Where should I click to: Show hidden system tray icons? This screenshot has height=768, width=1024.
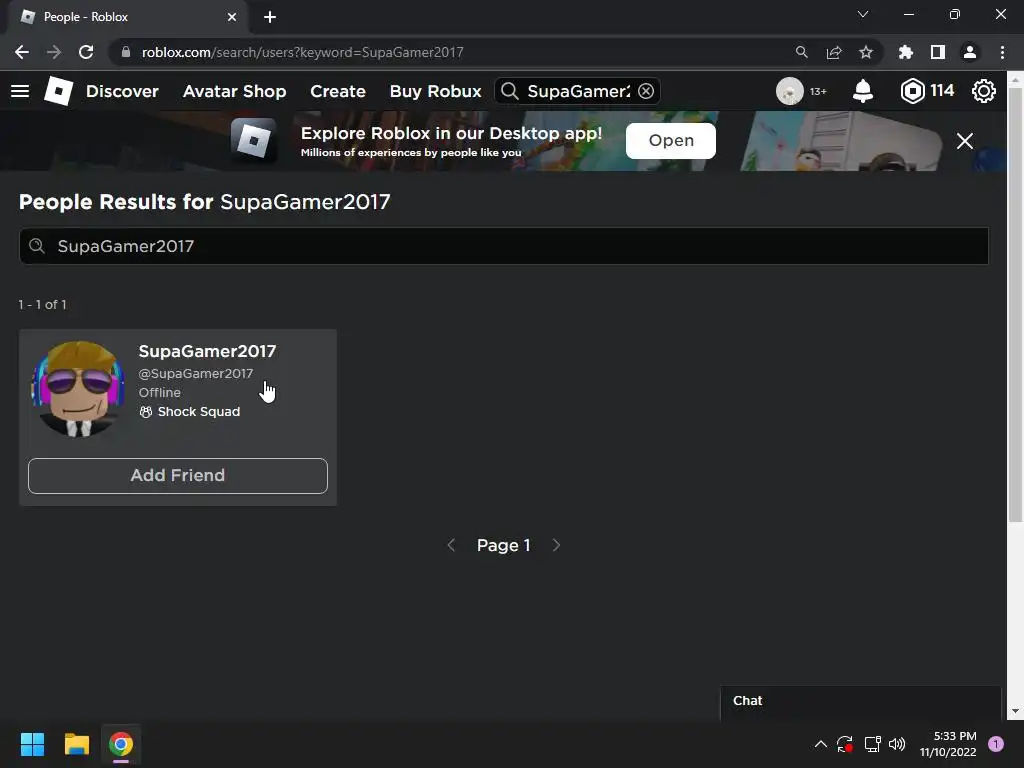pos(821,744)
